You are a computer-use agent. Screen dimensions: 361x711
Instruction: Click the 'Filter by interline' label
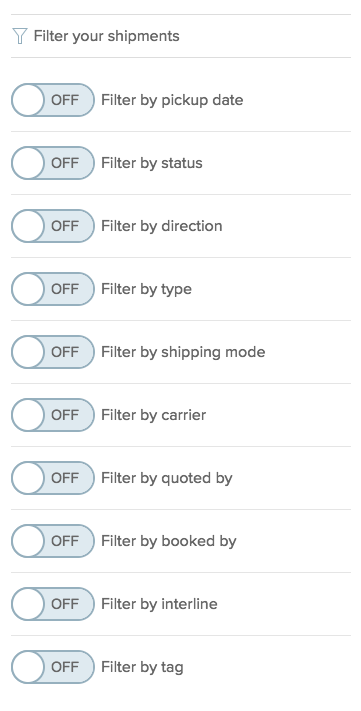click(x=159, y=604)
